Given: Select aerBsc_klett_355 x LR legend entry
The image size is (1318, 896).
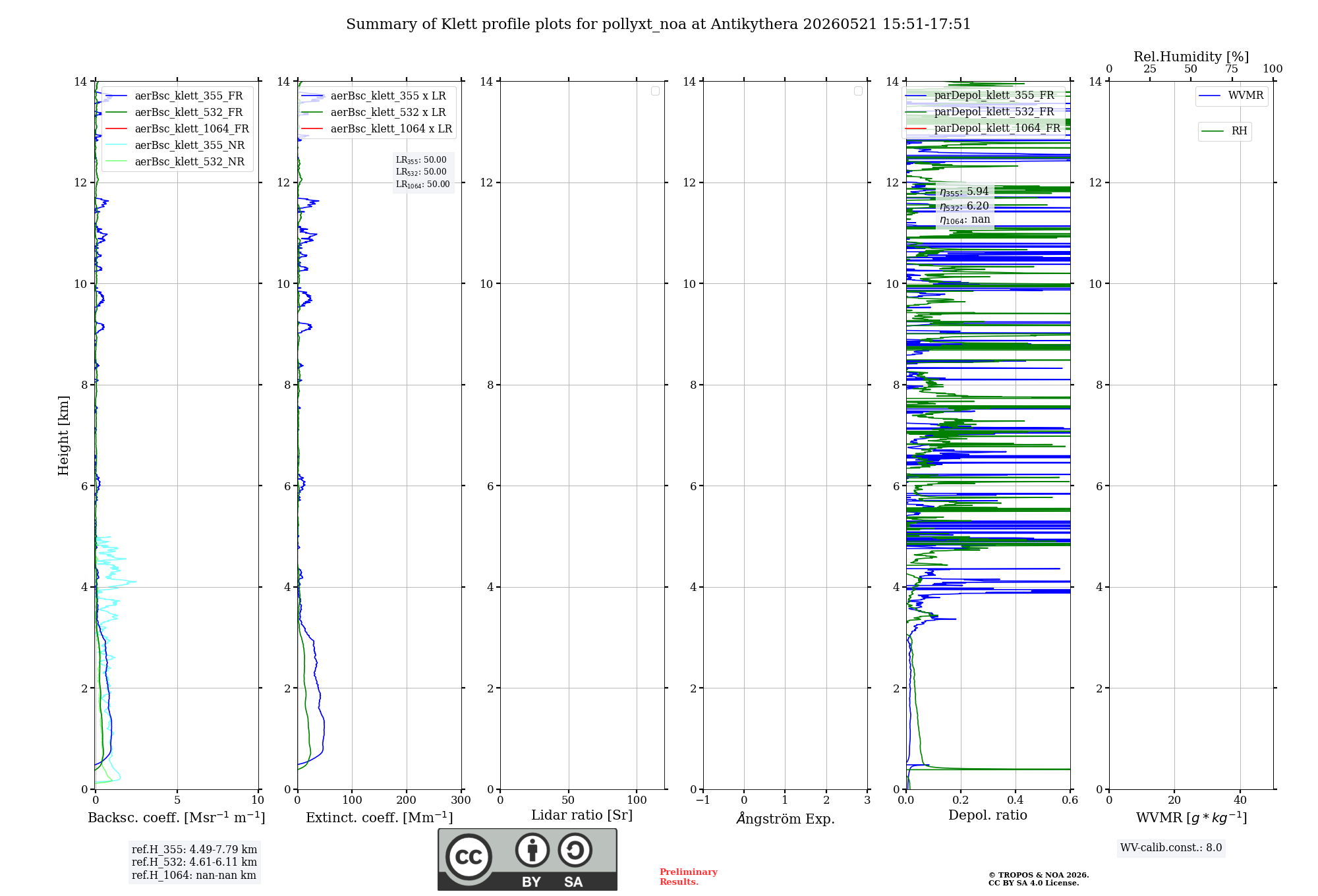Looking at the screenshot, I should click(374, 96).
